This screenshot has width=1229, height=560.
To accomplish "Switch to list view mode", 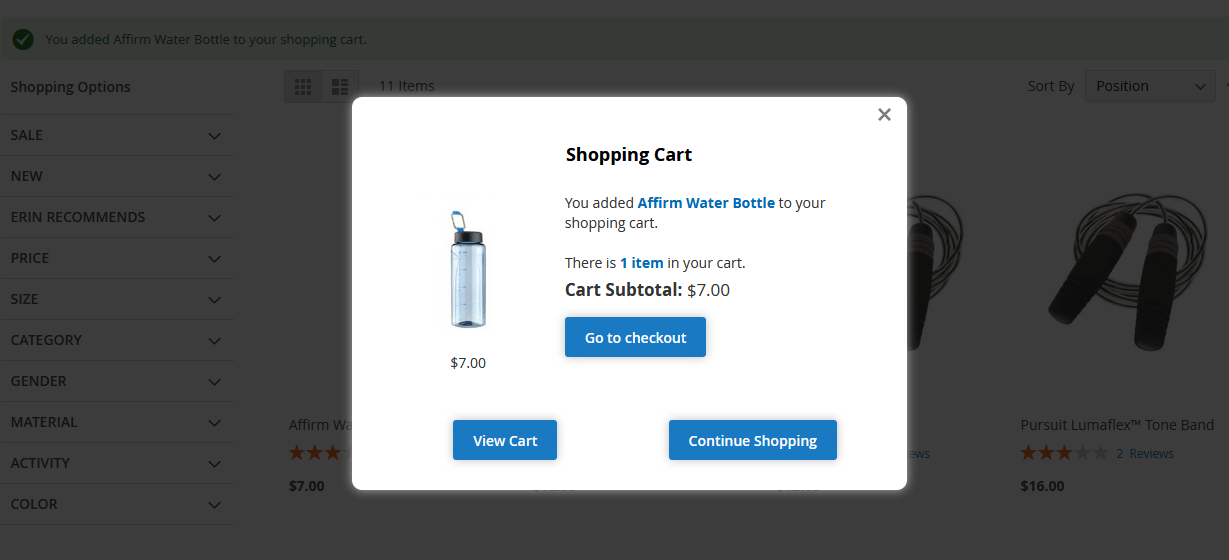I will (x=340, y=87).
